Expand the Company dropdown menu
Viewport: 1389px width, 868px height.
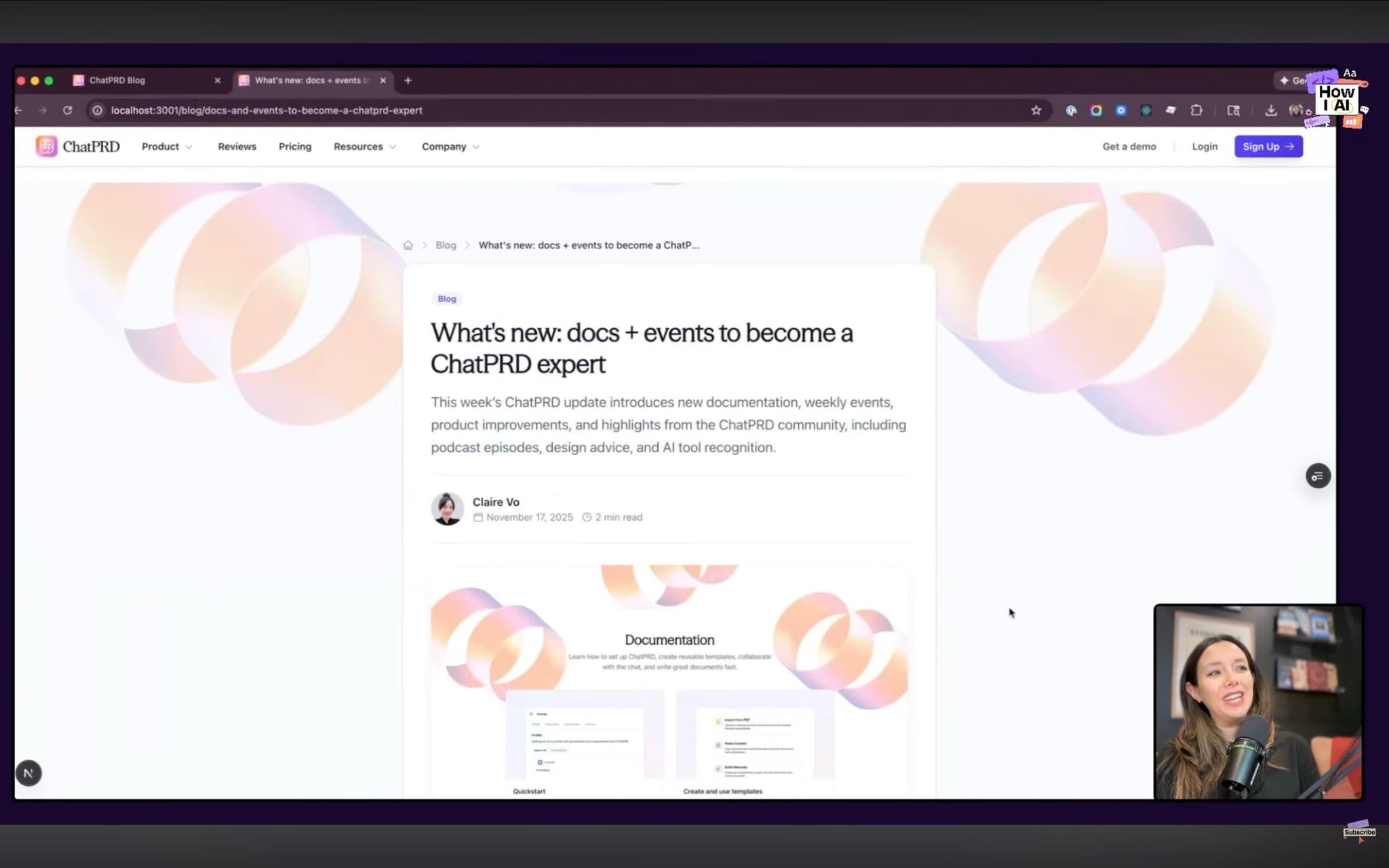pyautogui.click(x=450, y=146)
